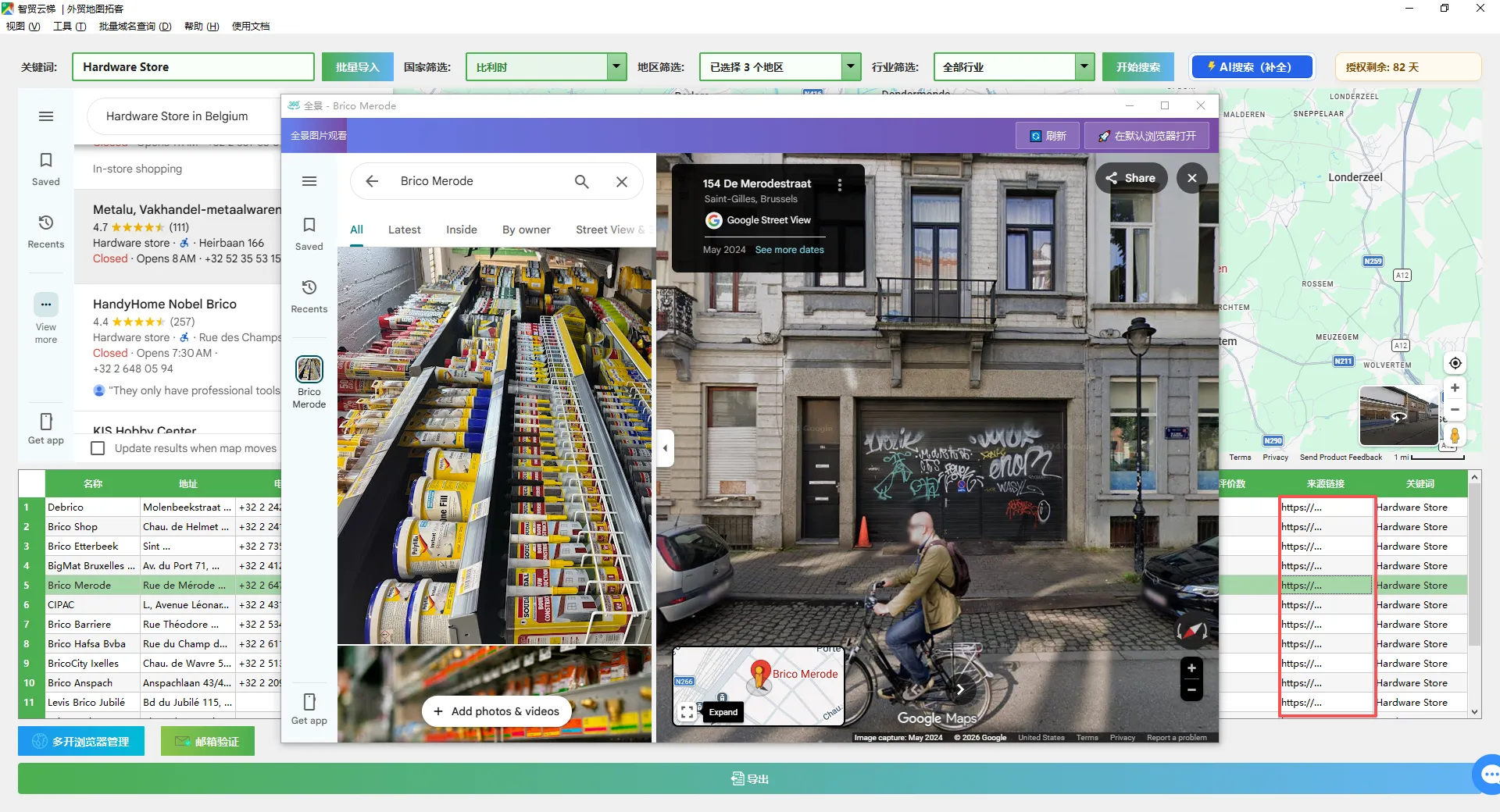Focus the 关键词 Hardware Store input

(193, 67)
